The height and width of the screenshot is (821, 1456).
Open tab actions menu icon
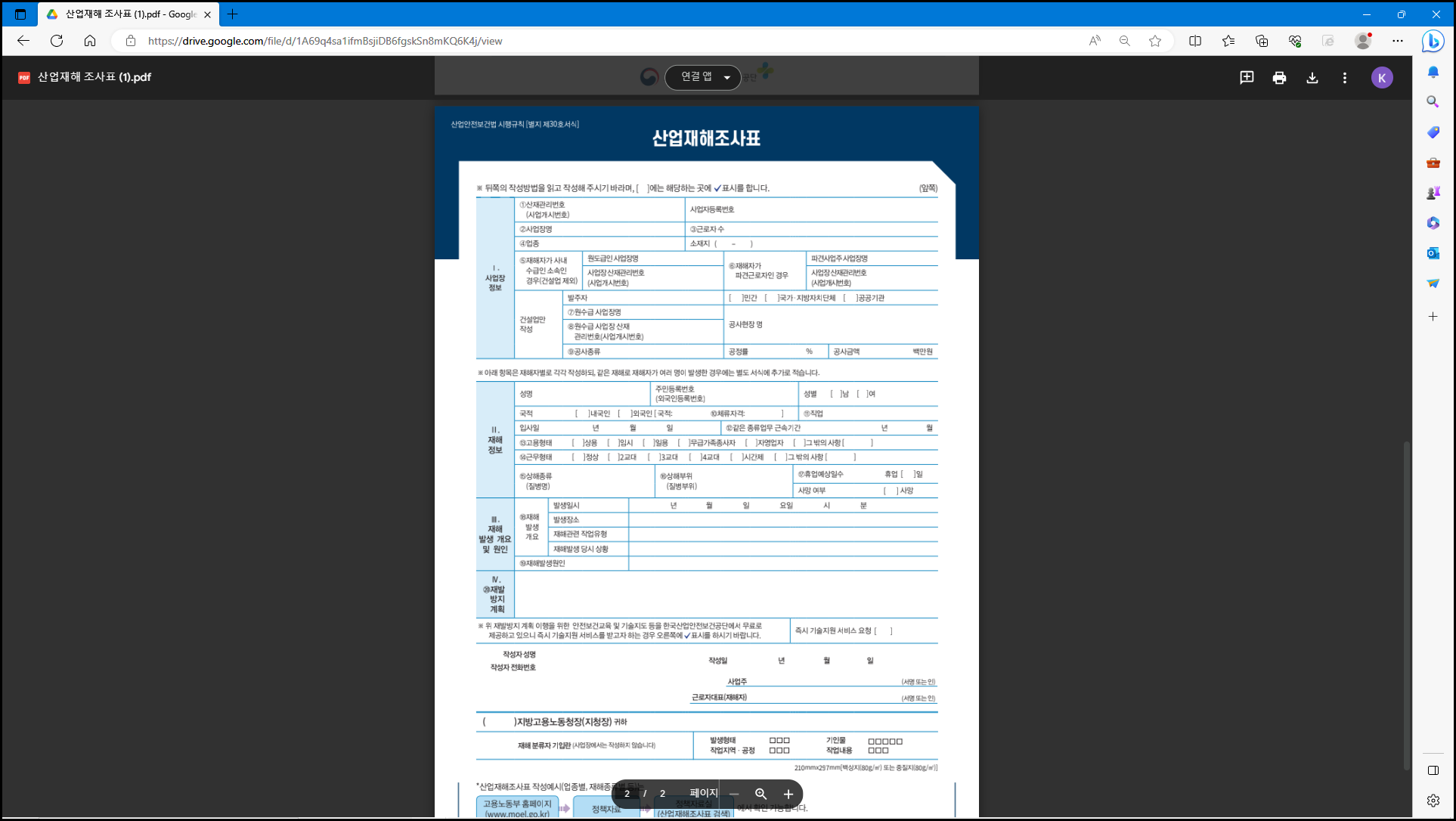point(20,14)
